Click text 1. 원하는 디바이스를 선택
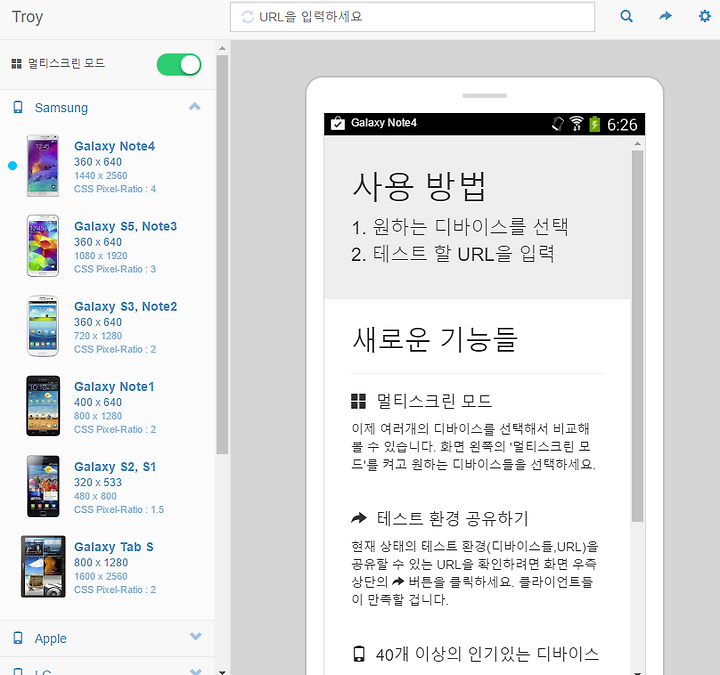Image resolution: width=720 pixels, height=675 pixels. click(x=460, y=226)
